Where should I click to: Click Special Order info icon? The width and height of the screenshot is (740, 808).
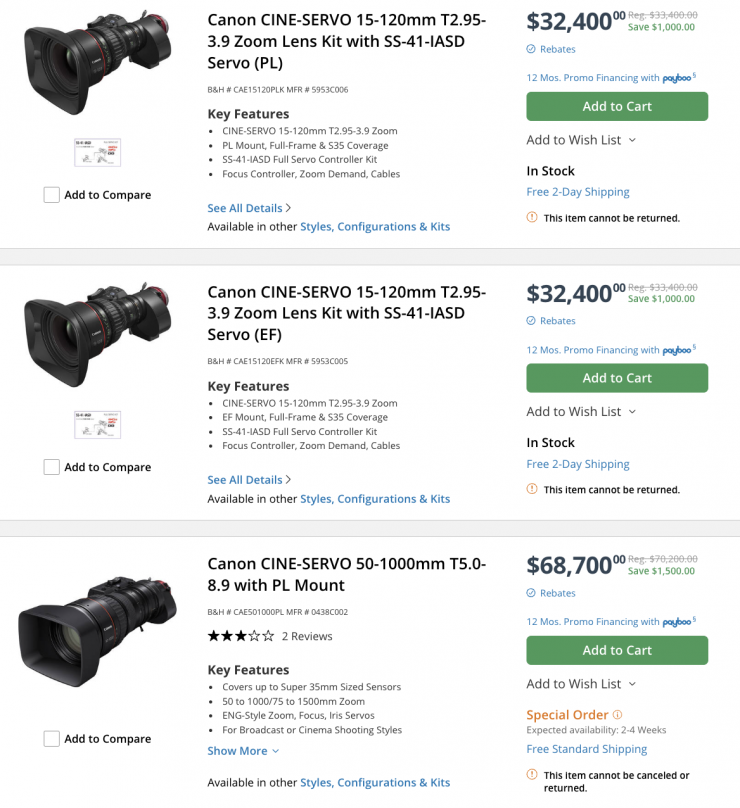[x=617, y=715]
